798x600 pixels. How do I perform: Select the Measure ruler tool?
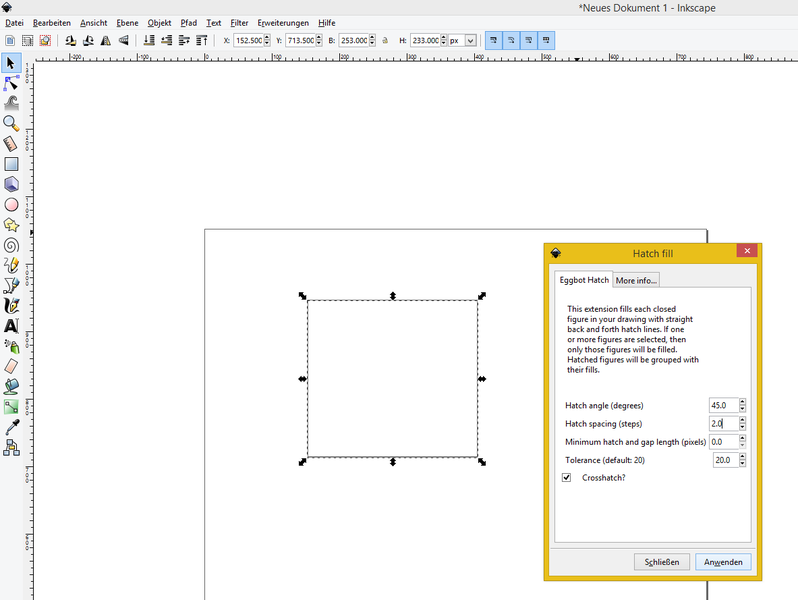pos(11,144)
